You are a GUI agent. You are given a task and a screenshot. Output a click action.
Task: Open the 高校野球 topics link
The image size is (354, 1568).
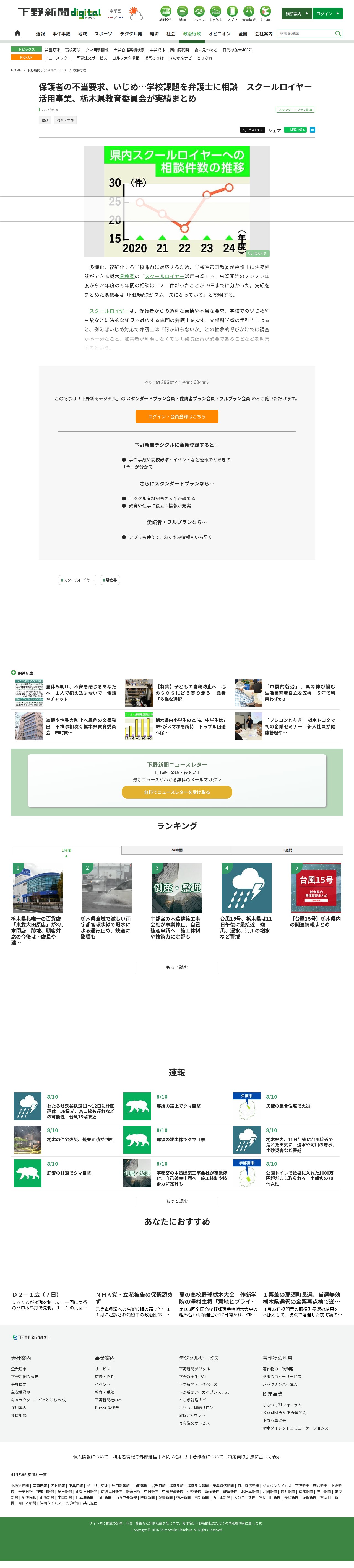pos(72,50)
